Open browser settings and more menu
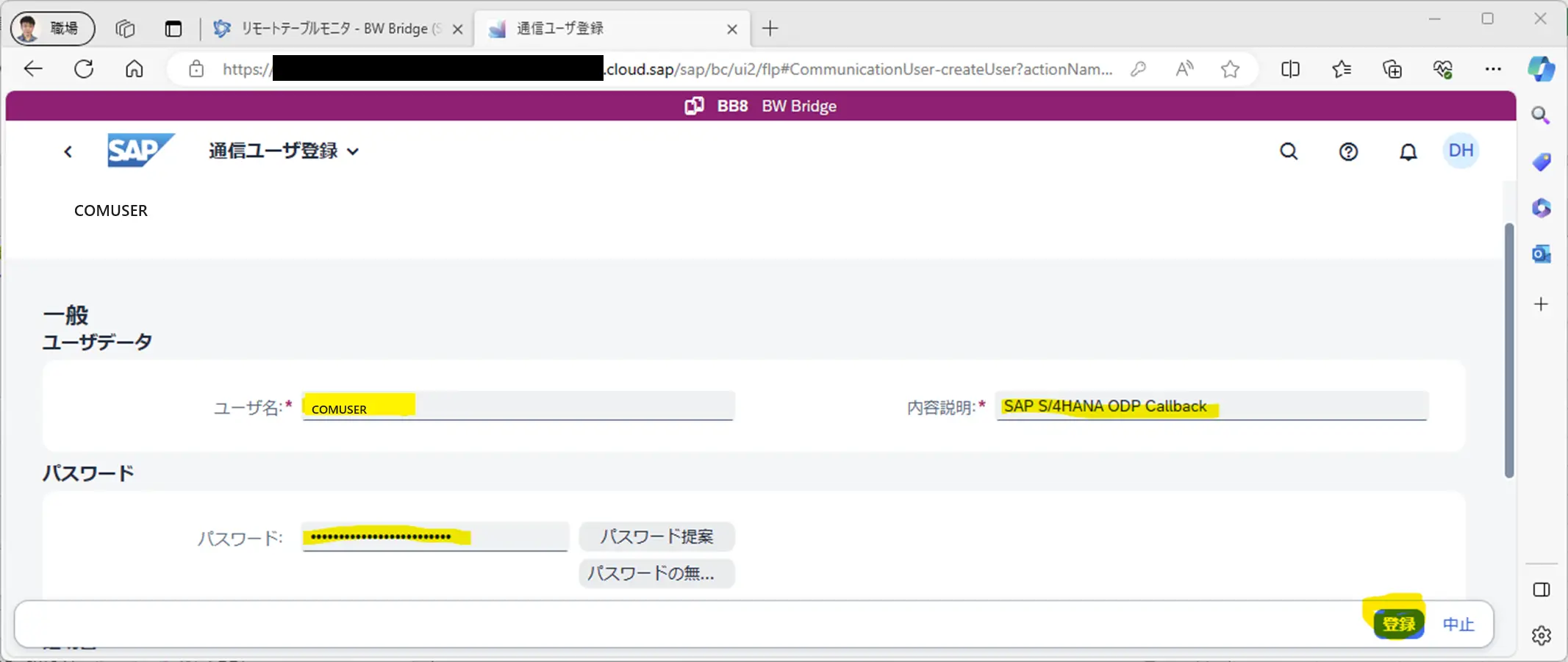The width and height of the screenshot is (1568, 662). click(1493, 69)
